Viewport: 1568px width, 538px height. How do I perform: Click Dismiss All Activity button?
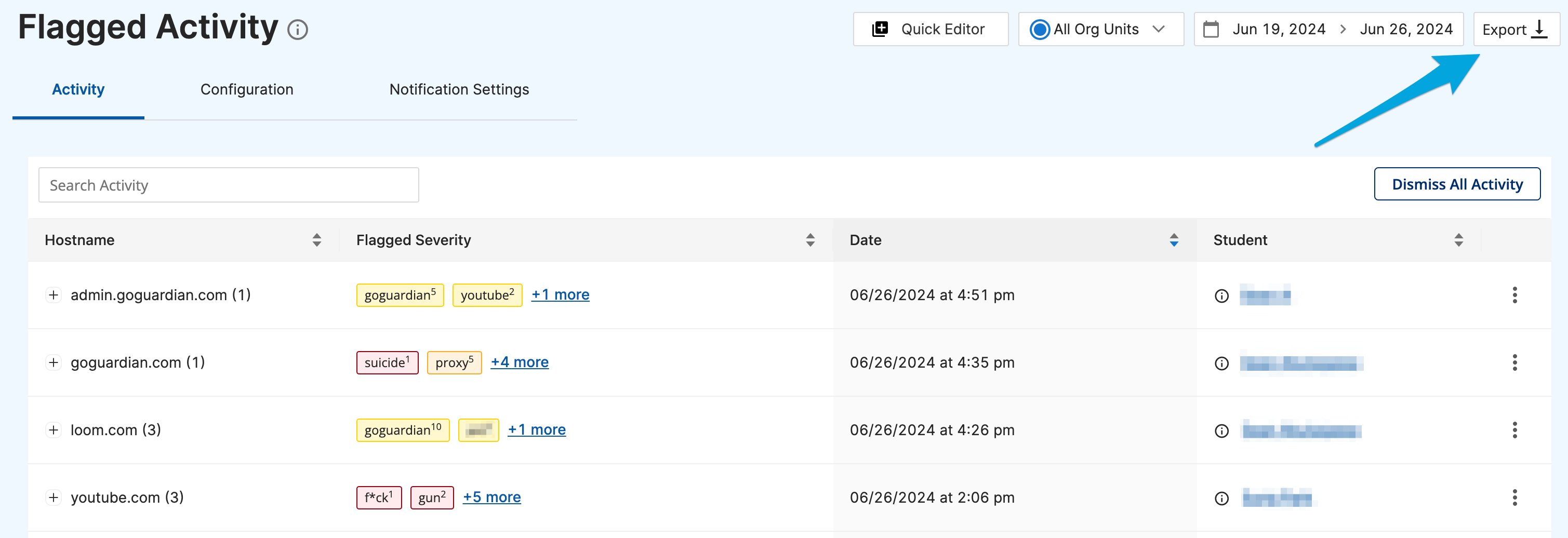(1457, 184)
